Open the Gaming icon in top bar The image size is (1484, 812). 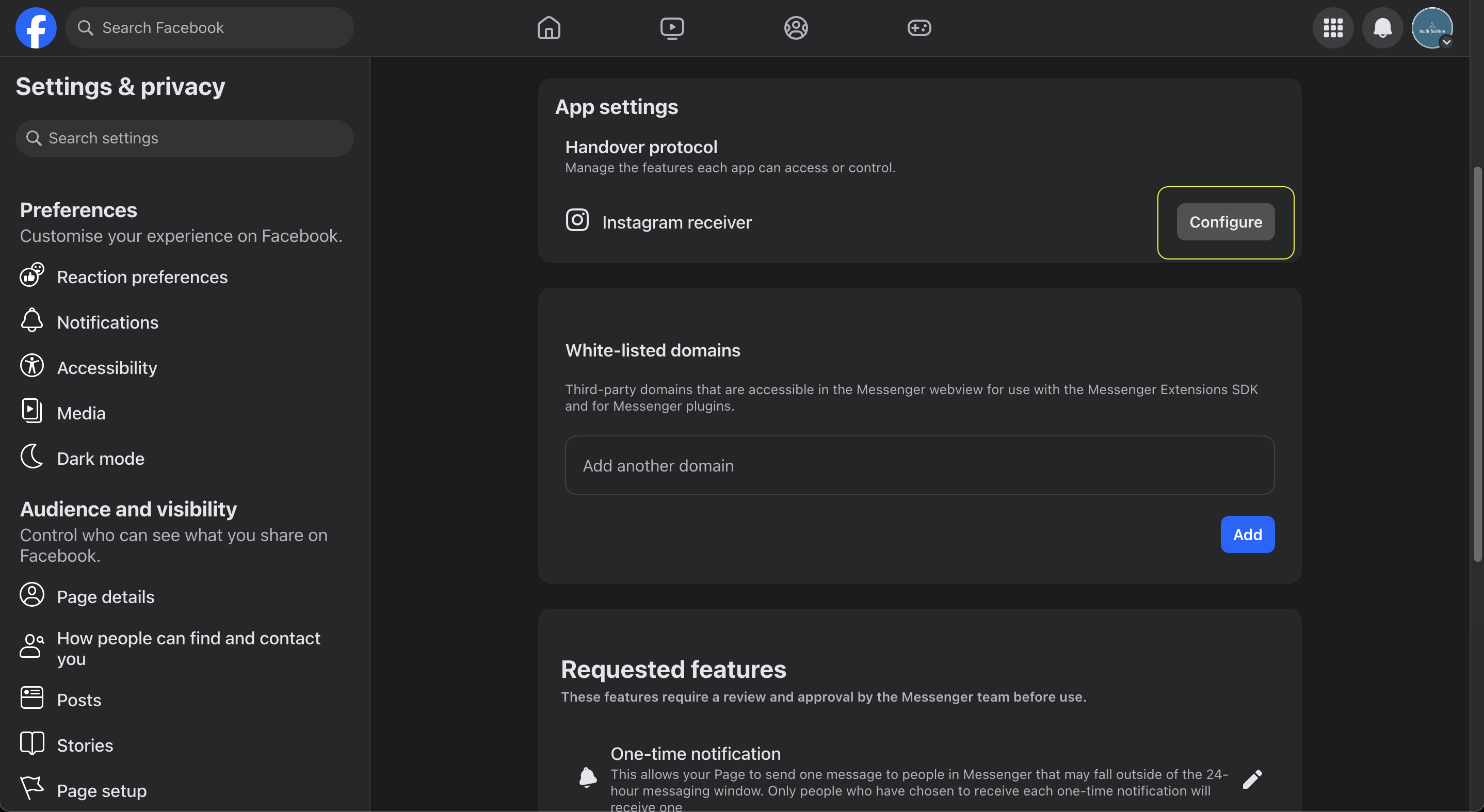919,28
